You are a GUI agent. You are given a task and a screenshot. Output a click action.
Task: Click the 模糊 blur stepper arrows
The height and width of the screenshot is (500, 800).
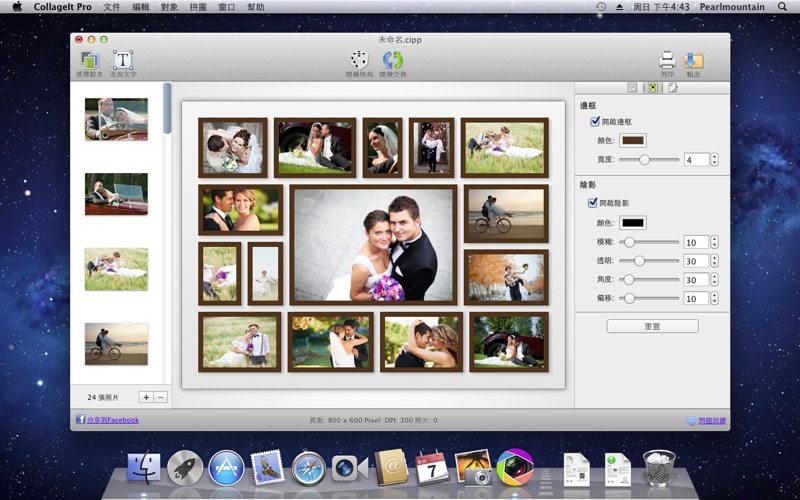pyautogui.click(x=714, y=242)
